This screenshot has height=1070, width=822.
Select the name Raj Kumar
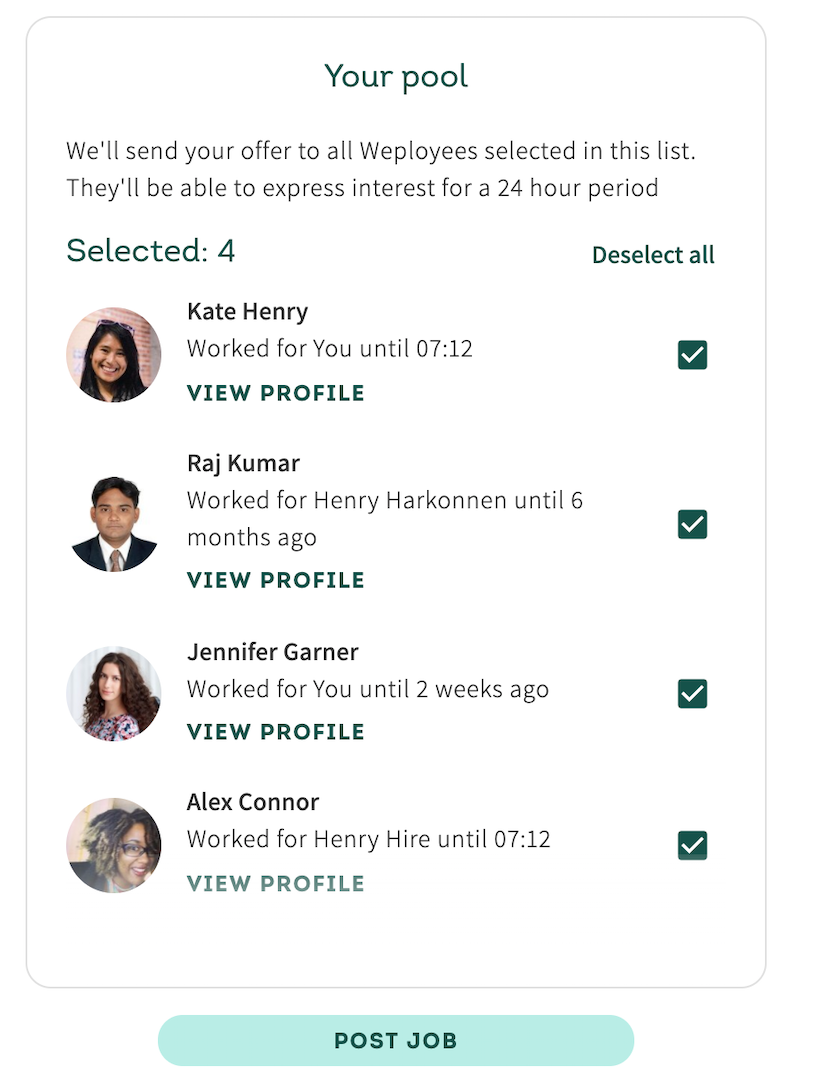tap(242, 463)
